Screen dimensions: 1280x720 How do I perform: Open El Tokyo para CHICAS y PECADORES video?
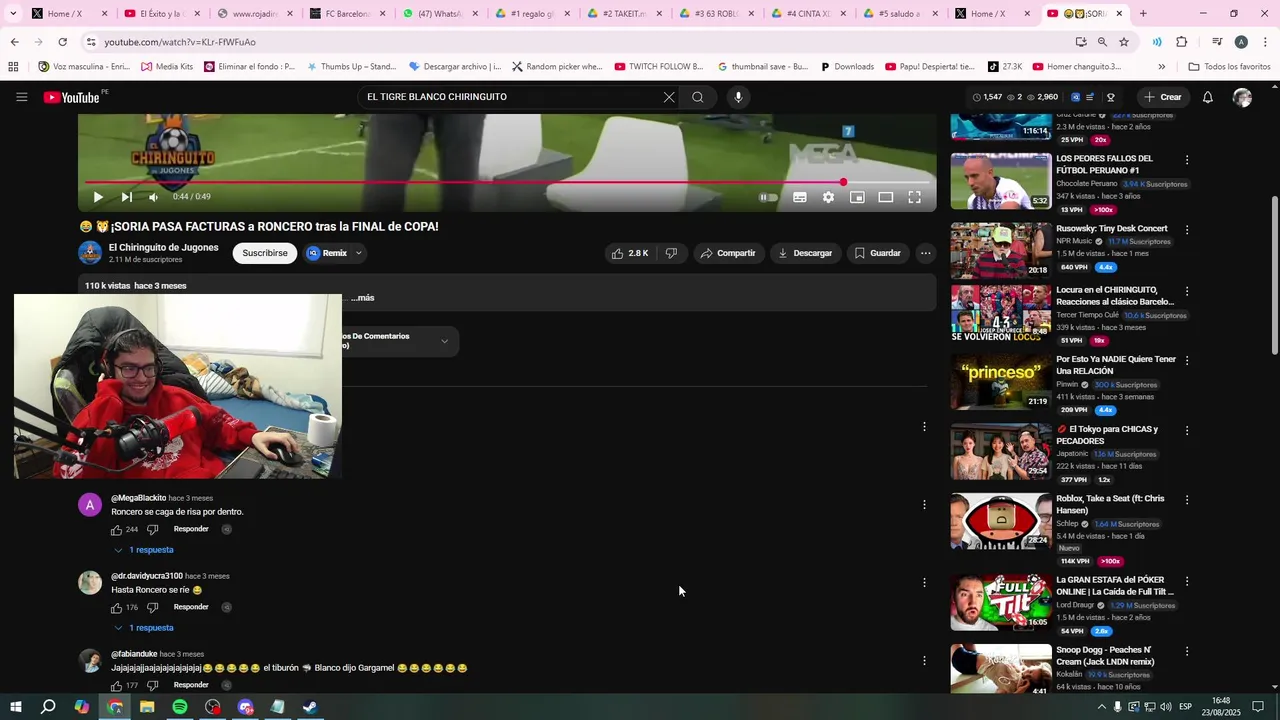(x=1108, y=435)
